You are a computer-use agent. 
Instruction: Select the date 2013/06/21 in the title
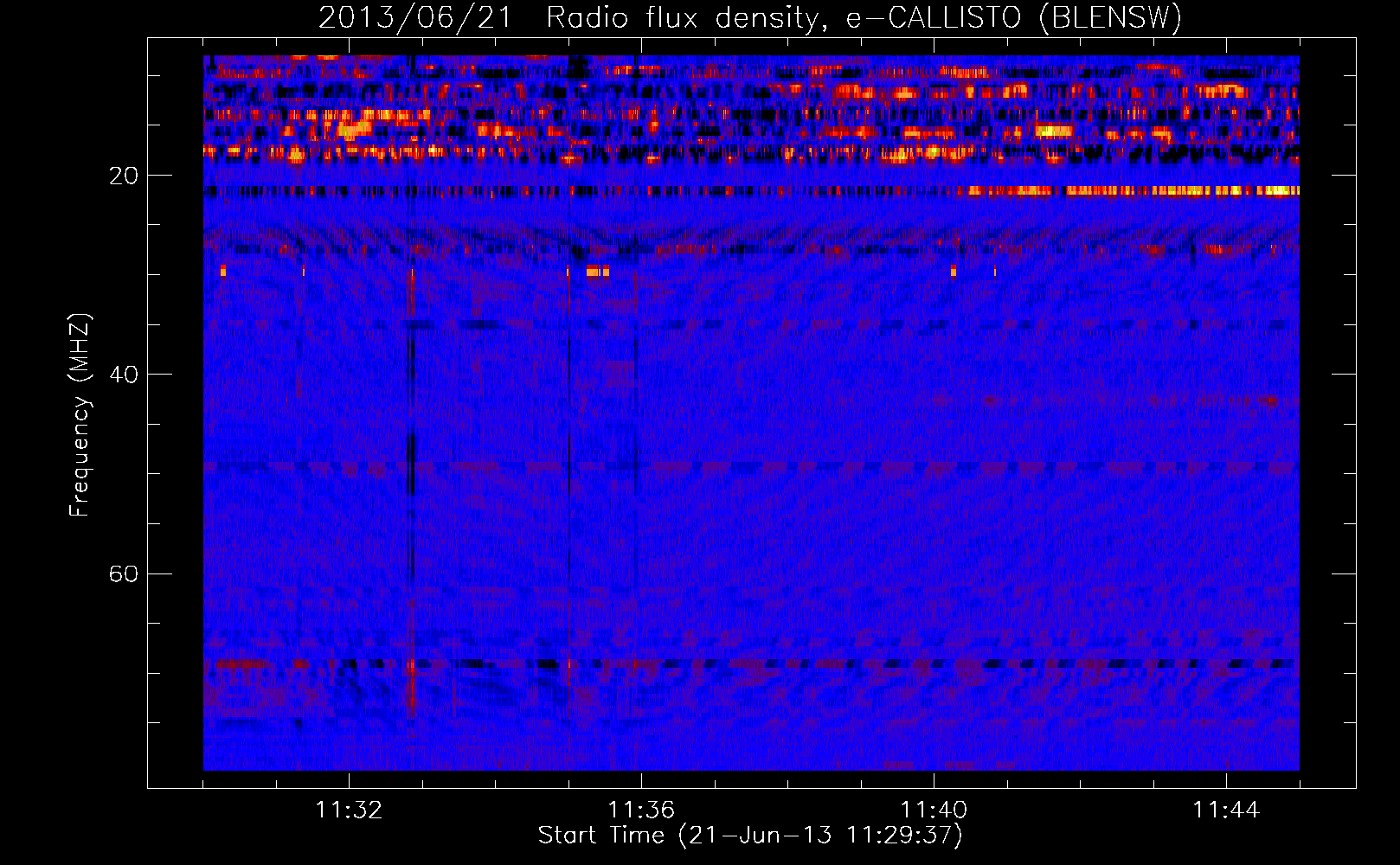(415, 17)
